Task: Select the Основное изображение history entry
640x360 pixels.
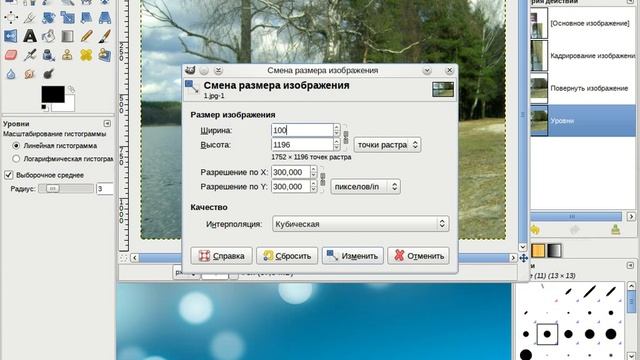Action: click(x=583, y=23)
